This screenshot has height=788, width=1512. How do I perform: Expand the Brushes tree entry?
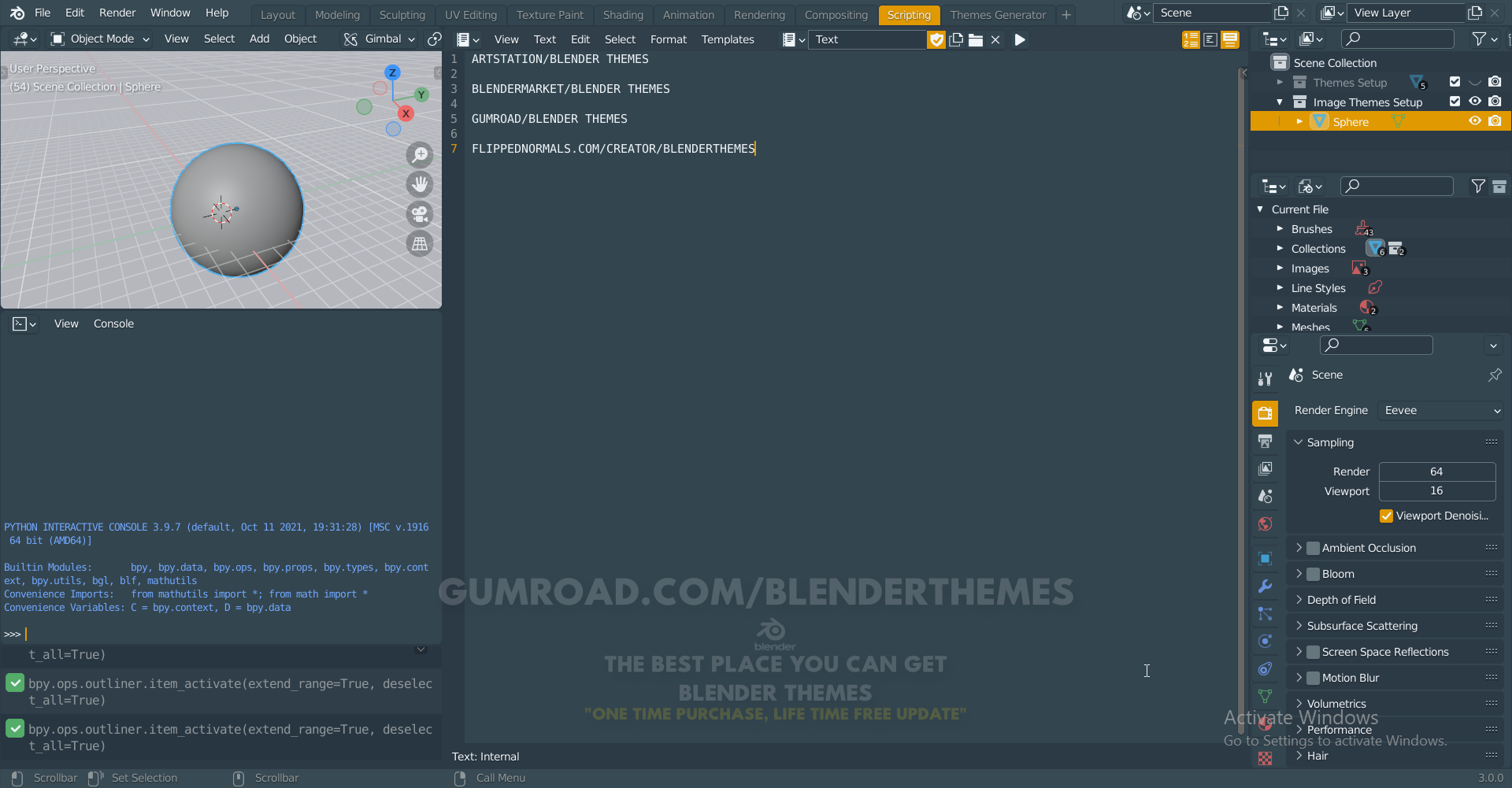[x=1280, y=229]
